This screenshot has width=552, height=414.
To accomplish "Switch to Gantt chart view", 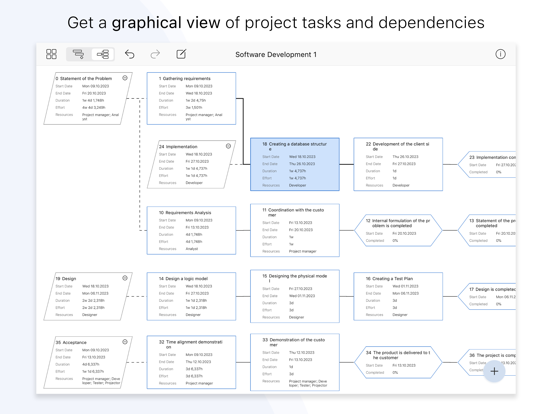I will (78, 54).
